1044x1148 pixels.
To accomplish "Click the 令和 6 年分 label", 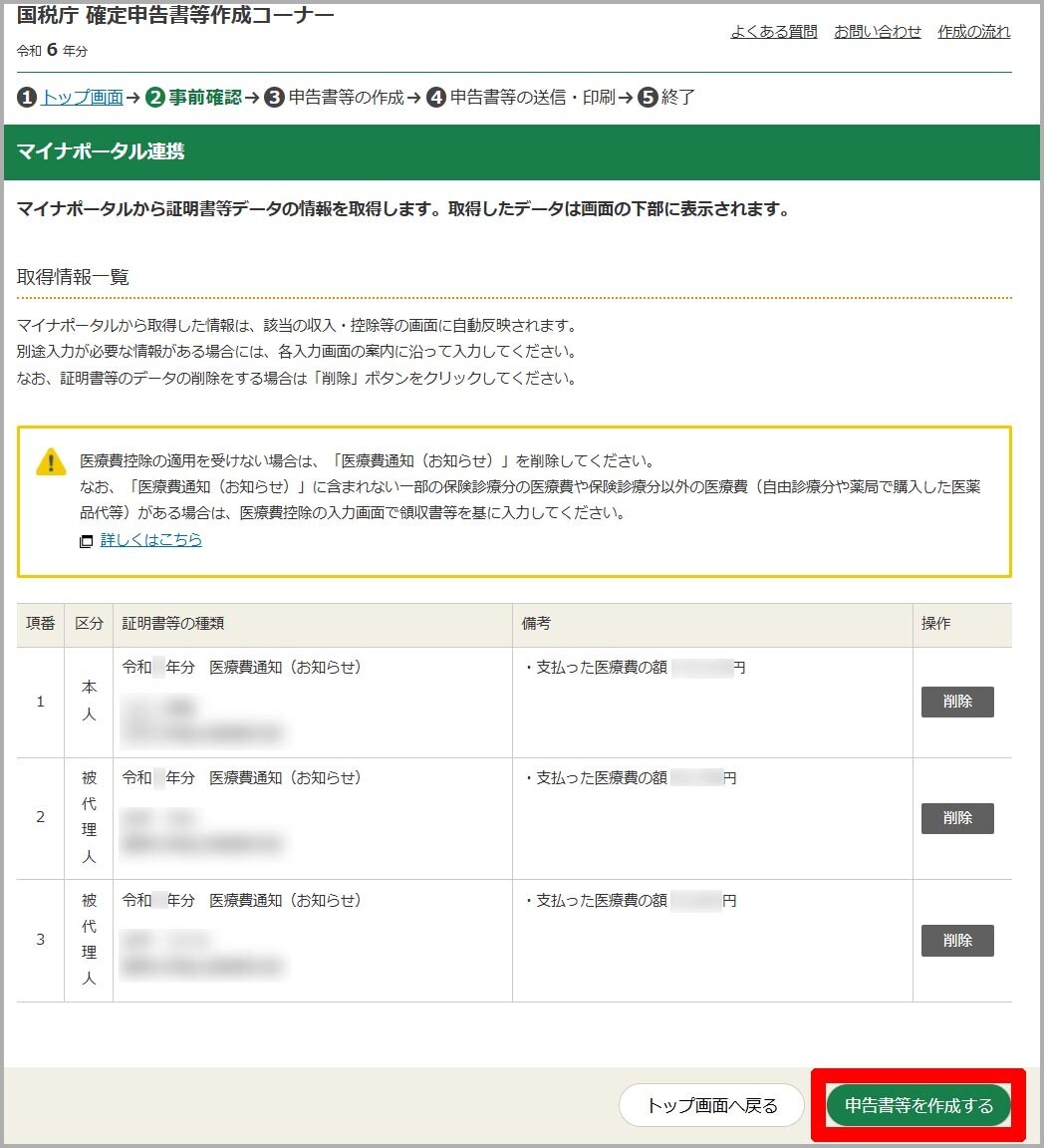I will (x=52, y=50).
